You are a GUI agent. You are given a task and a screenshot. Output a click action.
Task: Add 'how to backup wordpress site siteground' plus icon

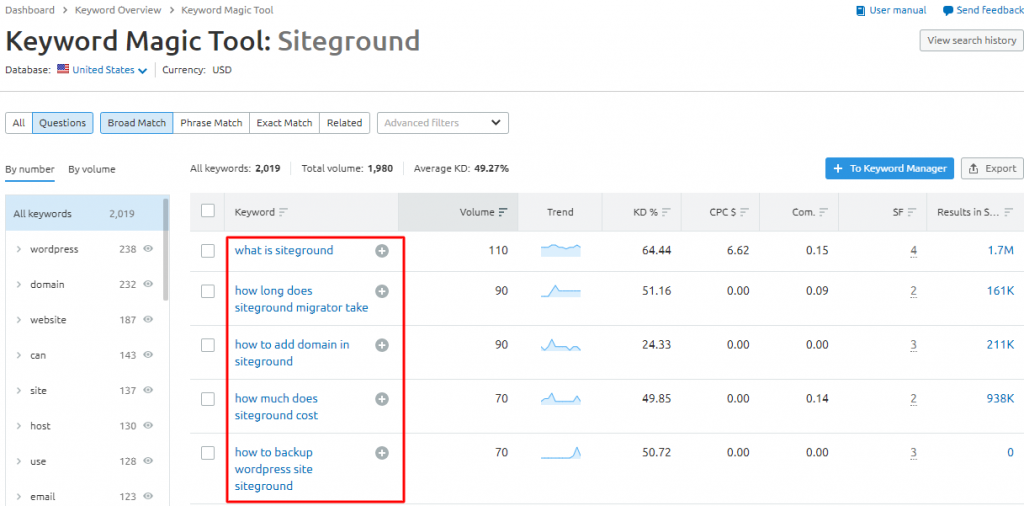point(382,452)
